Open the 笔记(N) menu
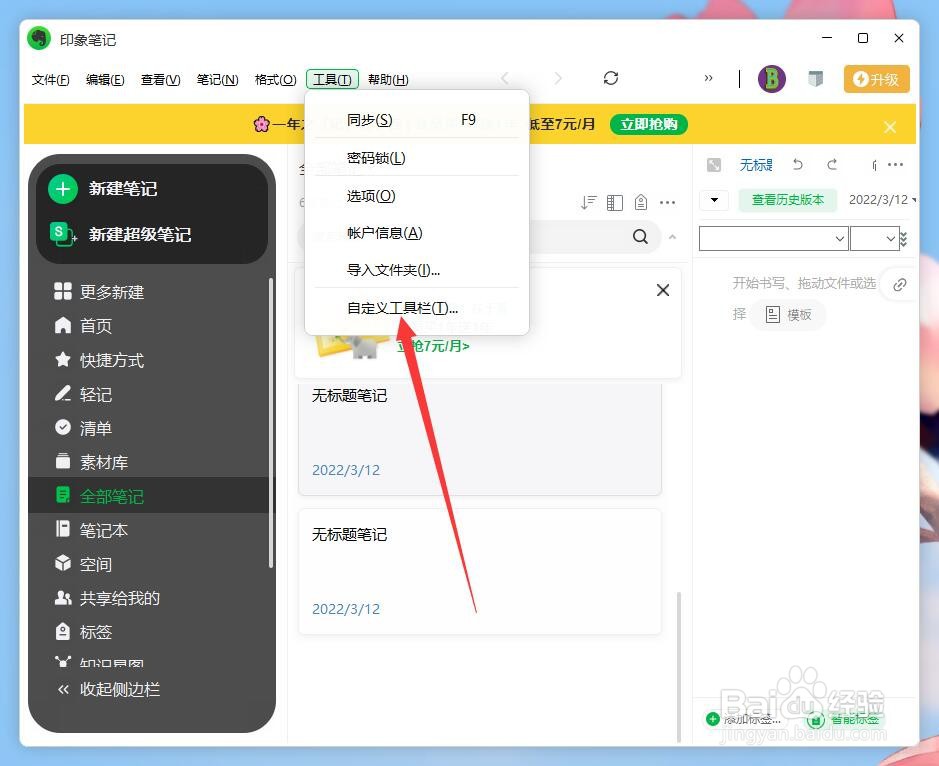 pyautogui.click(x=217, y=80)
